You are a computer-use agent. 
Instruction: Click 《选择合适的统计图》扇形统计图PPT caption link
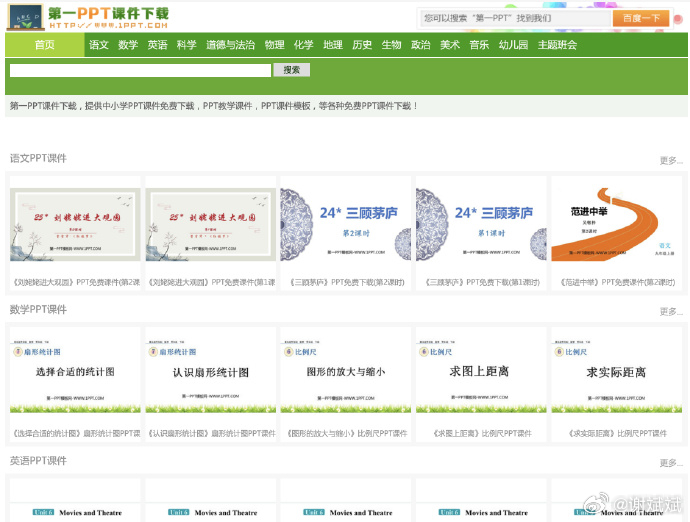[77, 434]
